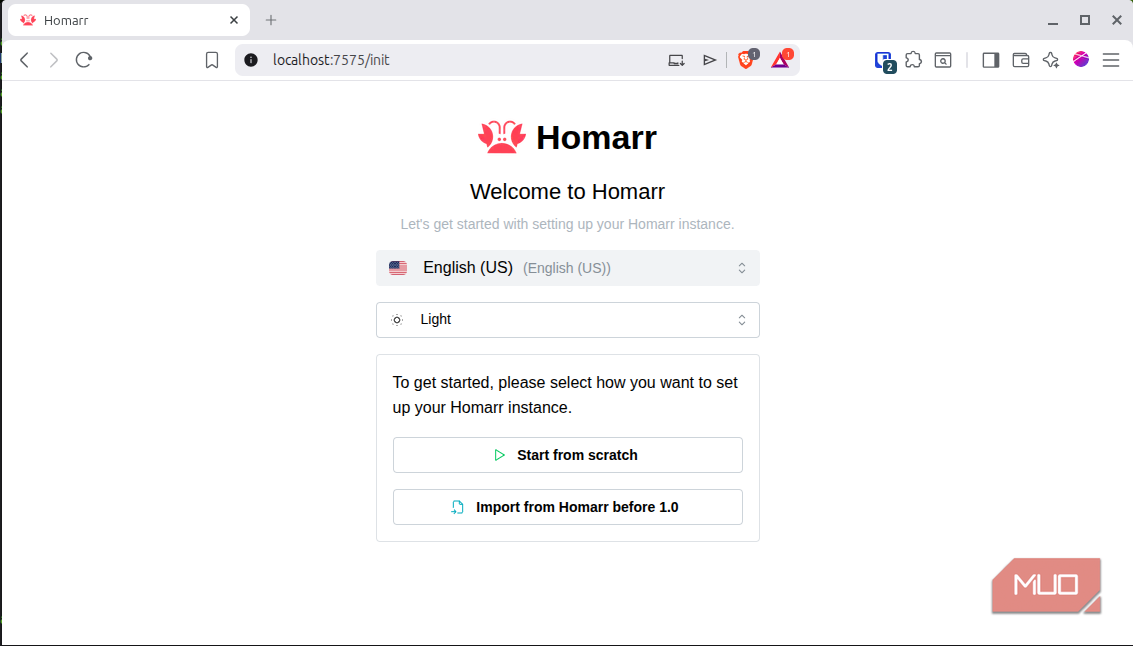Click the Homarr lobster logo
Viewport: 1133px width, 646px height.
pos(501,137)
